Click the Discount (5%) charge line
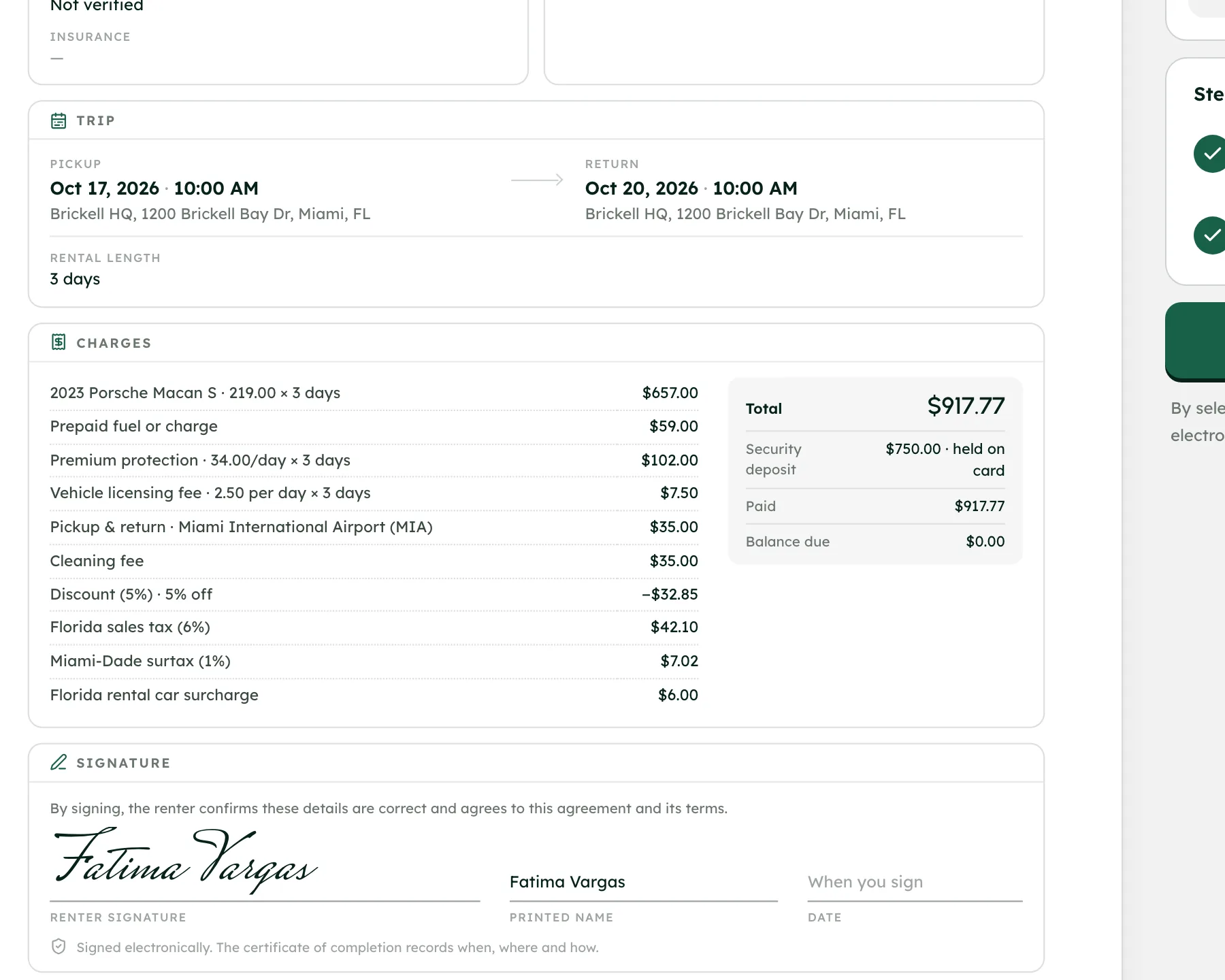The width and height of the screenshot is (1225, 980). click(x=374, y=594)
